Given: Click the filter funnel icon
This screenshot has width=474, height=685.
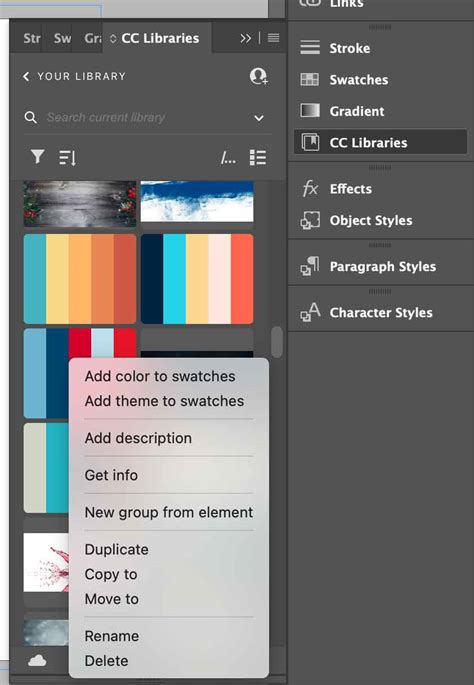Looking at the screenshot, I should (38, 157).
